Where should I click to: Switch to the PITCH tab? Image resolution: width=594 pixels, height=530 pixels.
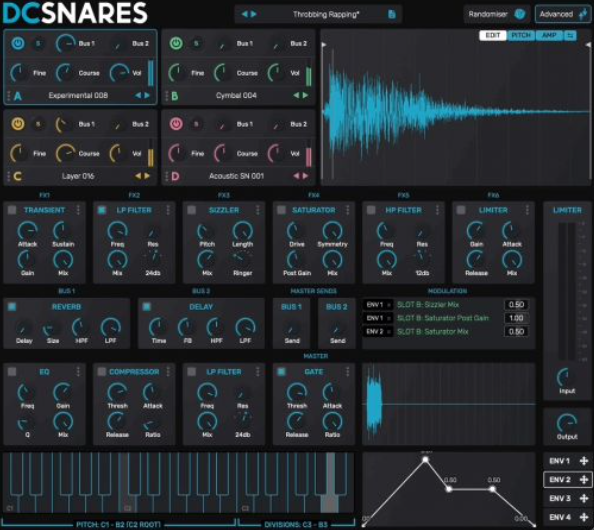pos(521,35)
